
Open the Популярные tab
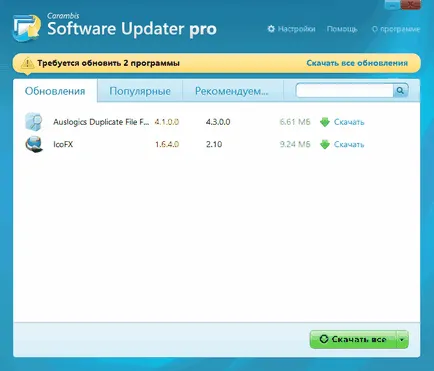coord(140,91)
